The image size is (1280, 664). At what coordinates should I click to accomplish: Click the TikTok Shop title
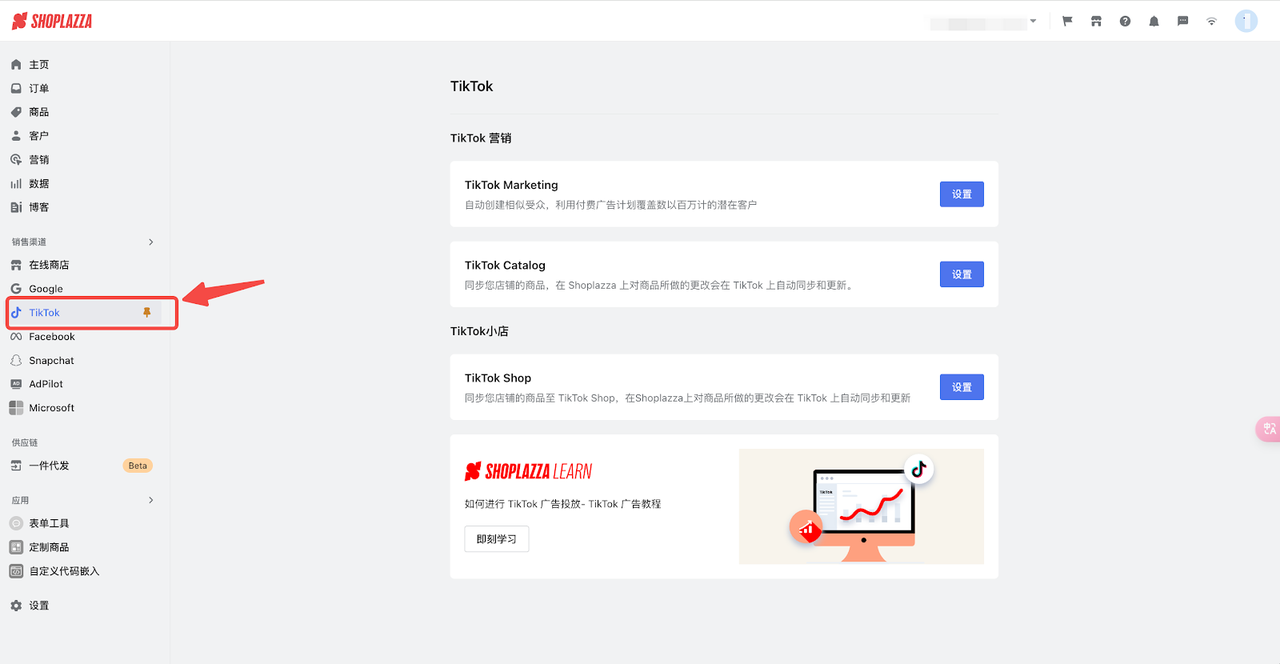point(498,378)
